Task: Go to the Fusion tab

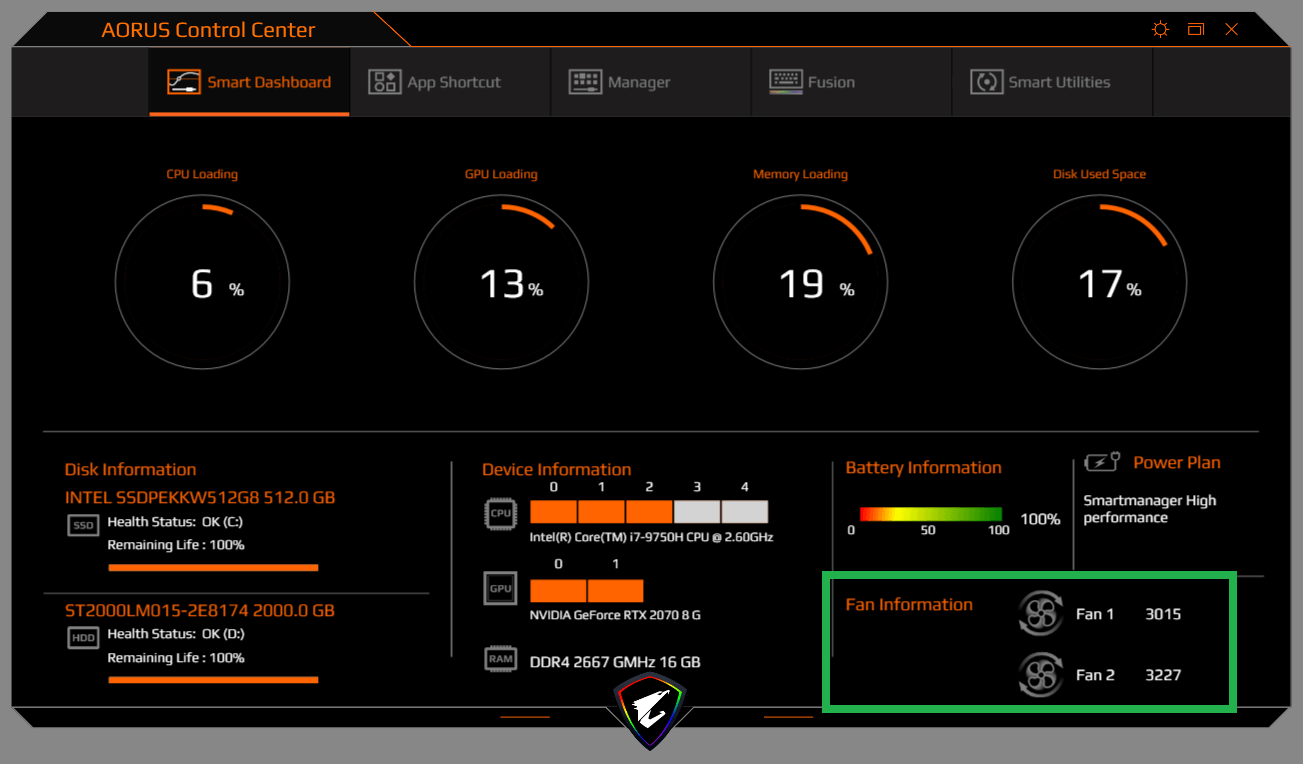Action: 851,82
